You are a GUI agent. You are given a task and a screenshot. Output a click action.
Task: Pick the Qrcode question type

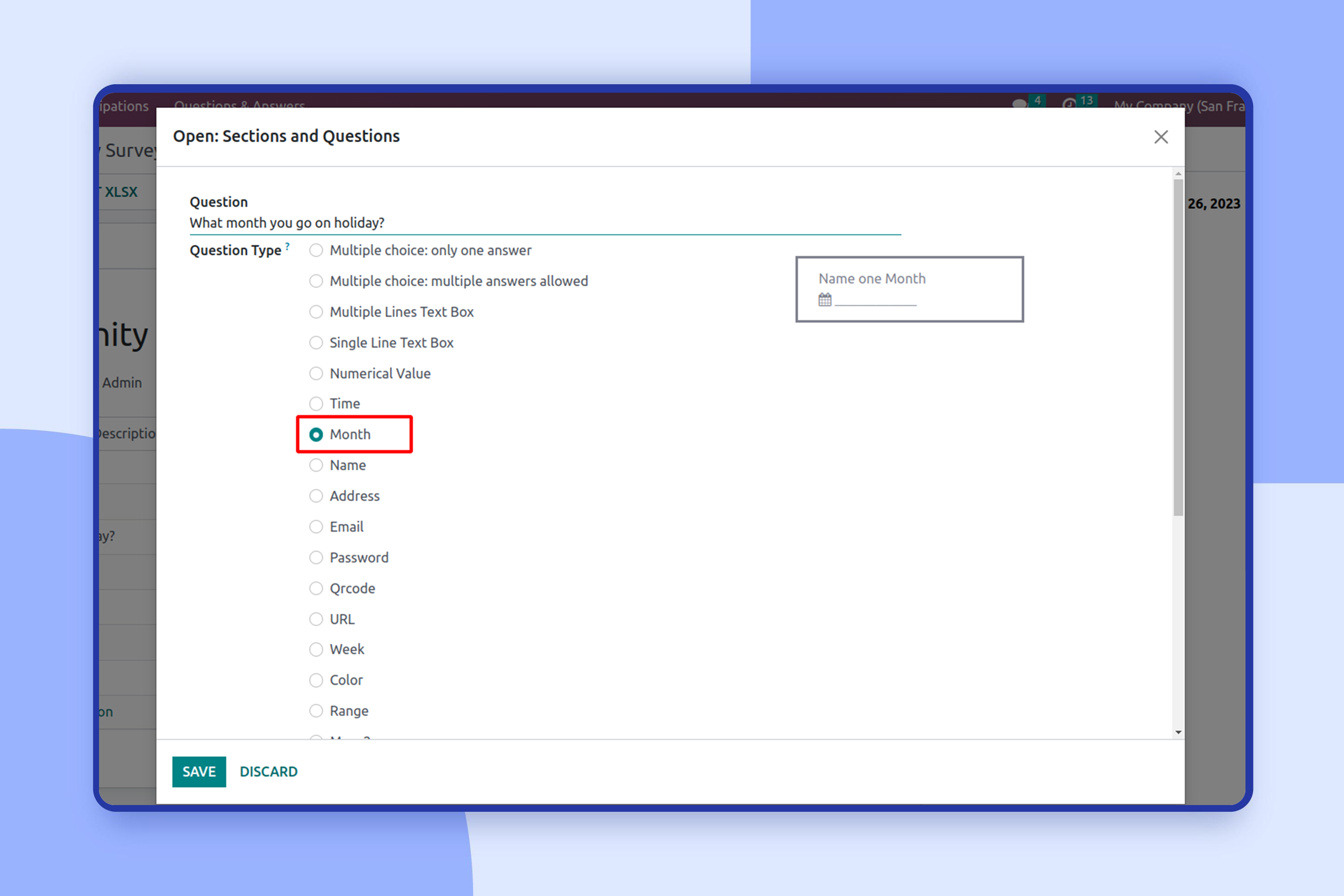(x=316, y=589)
